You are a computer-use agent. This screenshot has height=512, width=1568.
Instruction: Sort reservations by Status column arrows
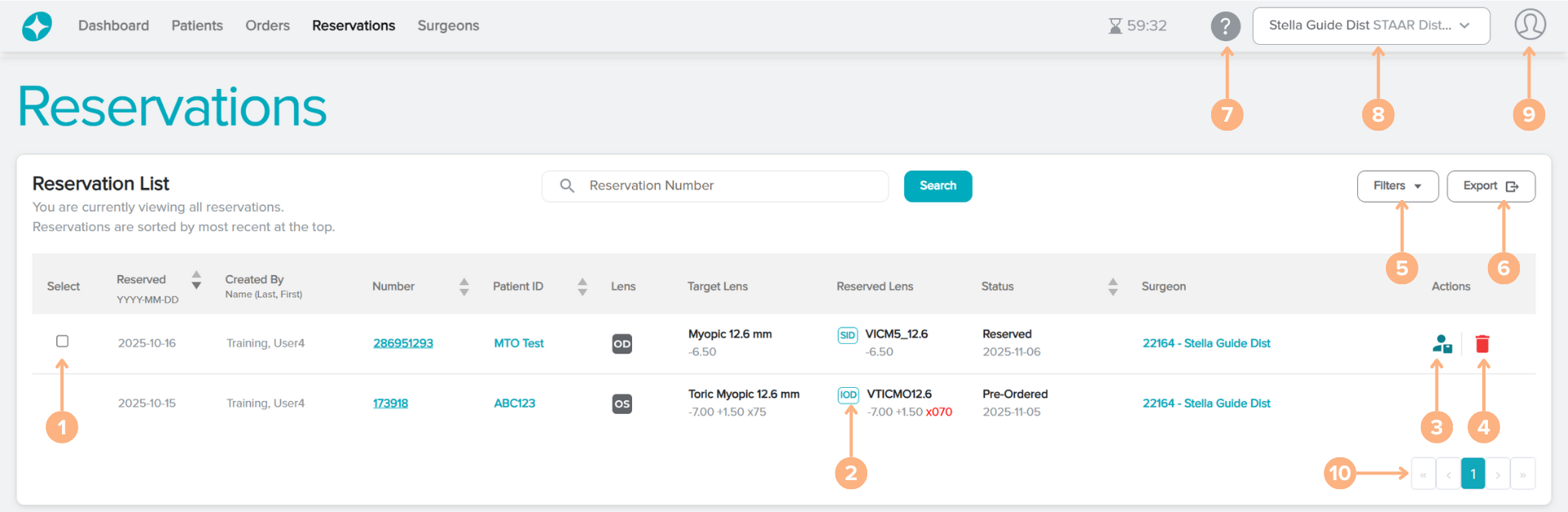(x=1112, y=287)
